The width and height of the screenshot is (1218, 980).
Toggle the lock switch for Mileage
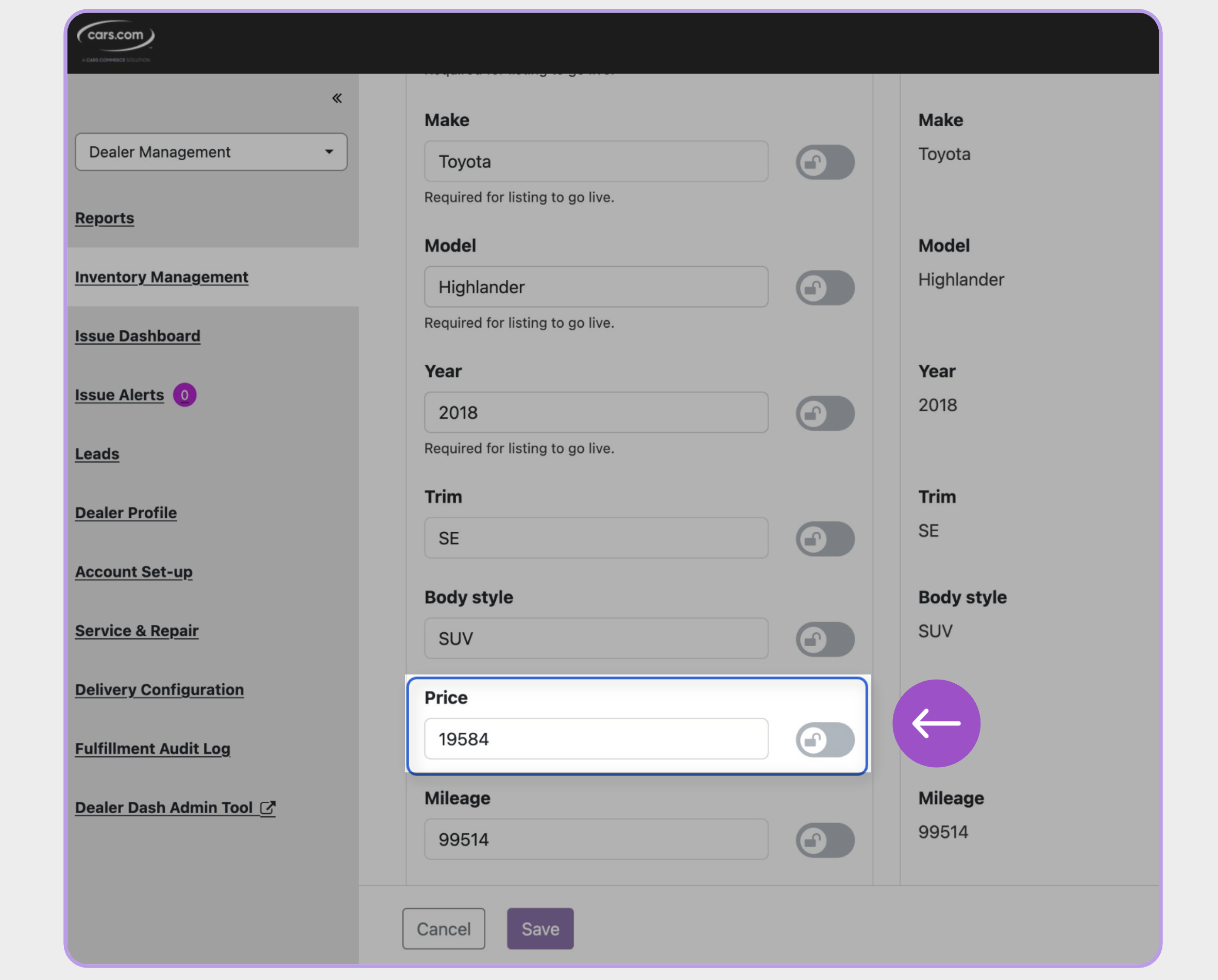(x=825, y=840)
